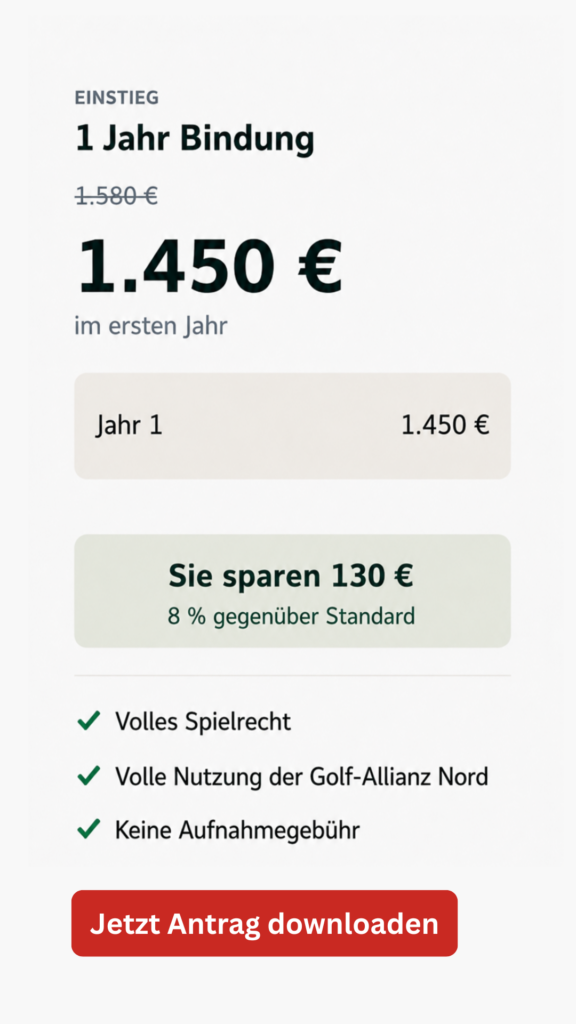The width and height of the screenshot is (576, 1024).
Task: Click the Sie sparen 130 € savings box
Action: [x=293, y=591]
